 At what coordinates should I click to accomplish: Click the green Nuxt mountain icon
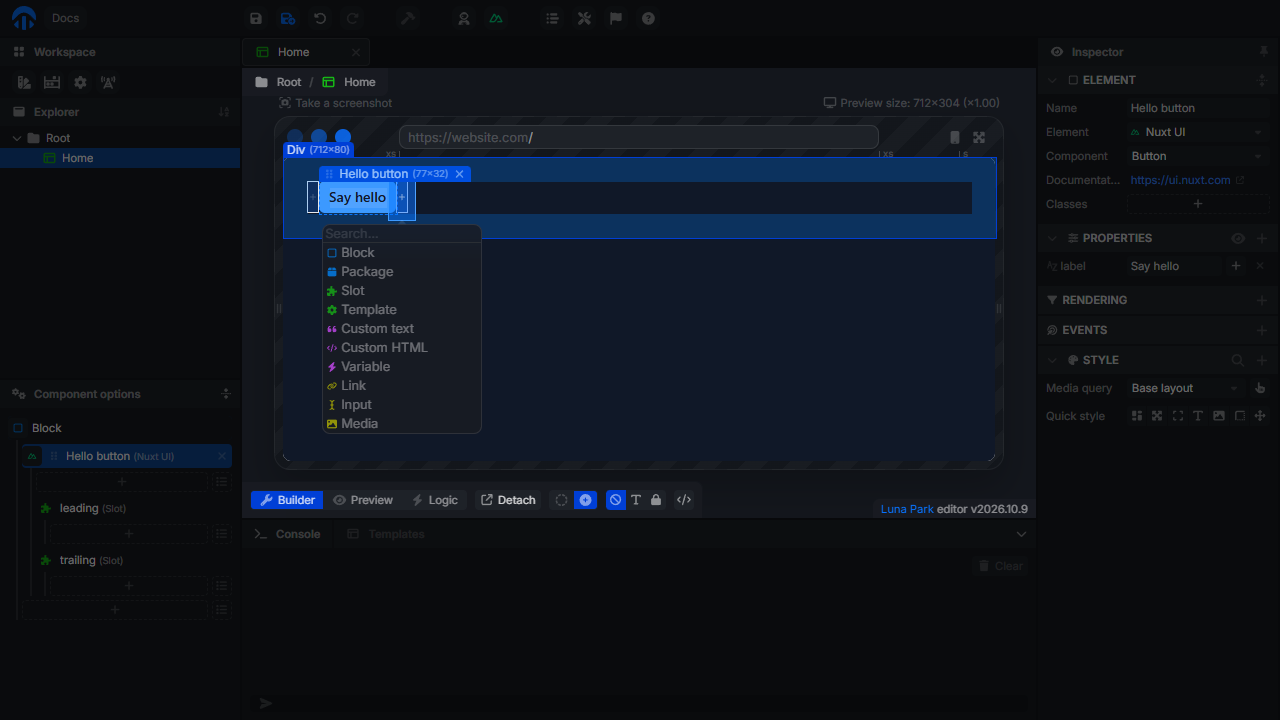click(x=495, y=18)
